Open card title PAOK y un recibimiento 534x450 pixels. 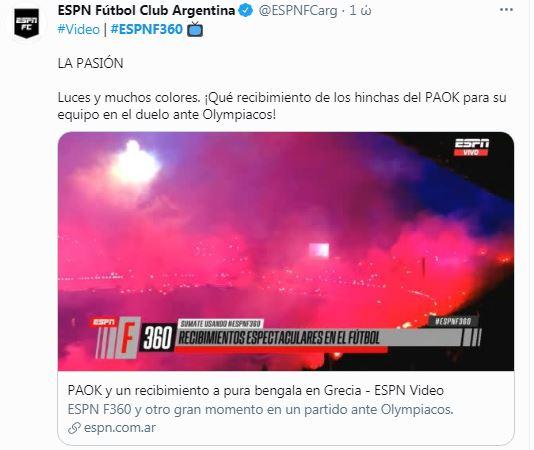point(255,390)
